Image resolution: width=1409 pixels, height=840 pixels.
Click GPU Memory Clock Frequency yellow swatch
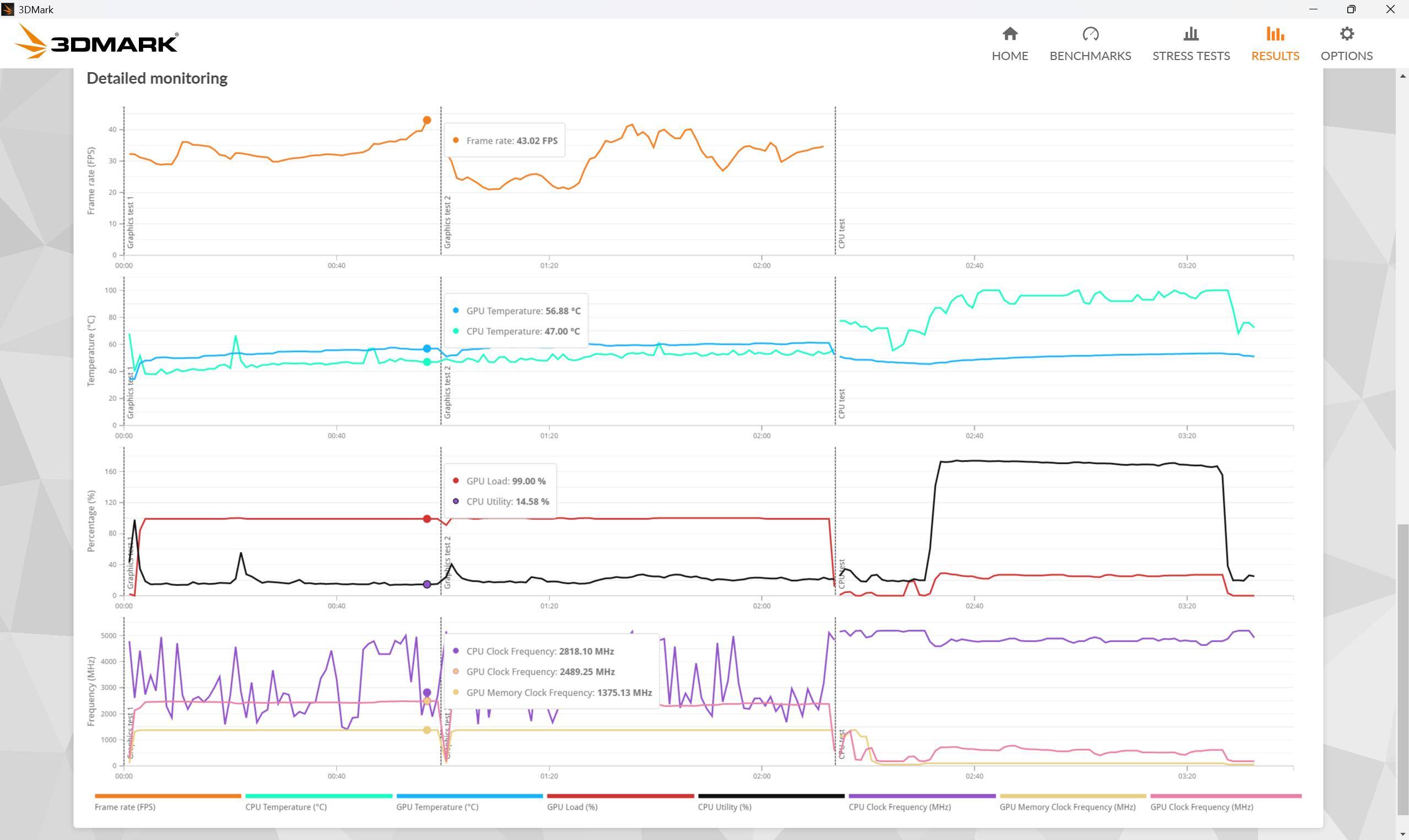pos(1072,796)
